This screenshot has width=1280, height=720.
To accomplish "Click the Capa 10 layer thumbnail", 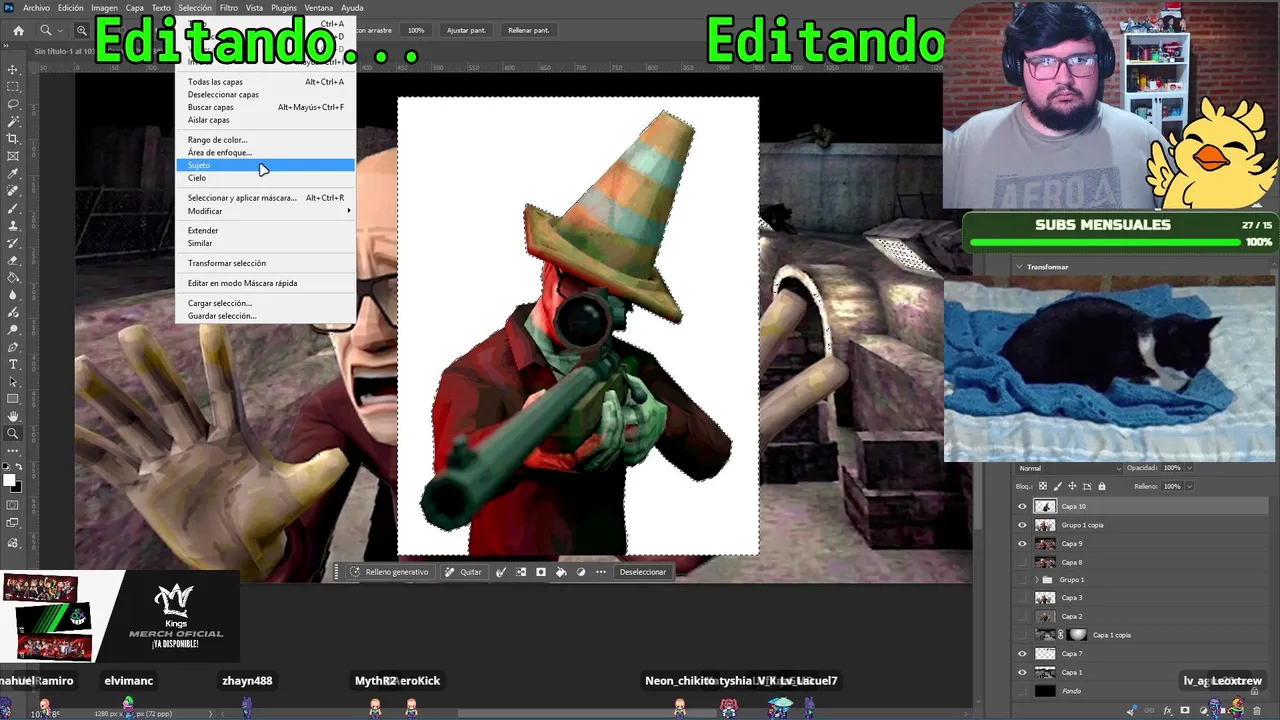I will (x=1045, y=507).
